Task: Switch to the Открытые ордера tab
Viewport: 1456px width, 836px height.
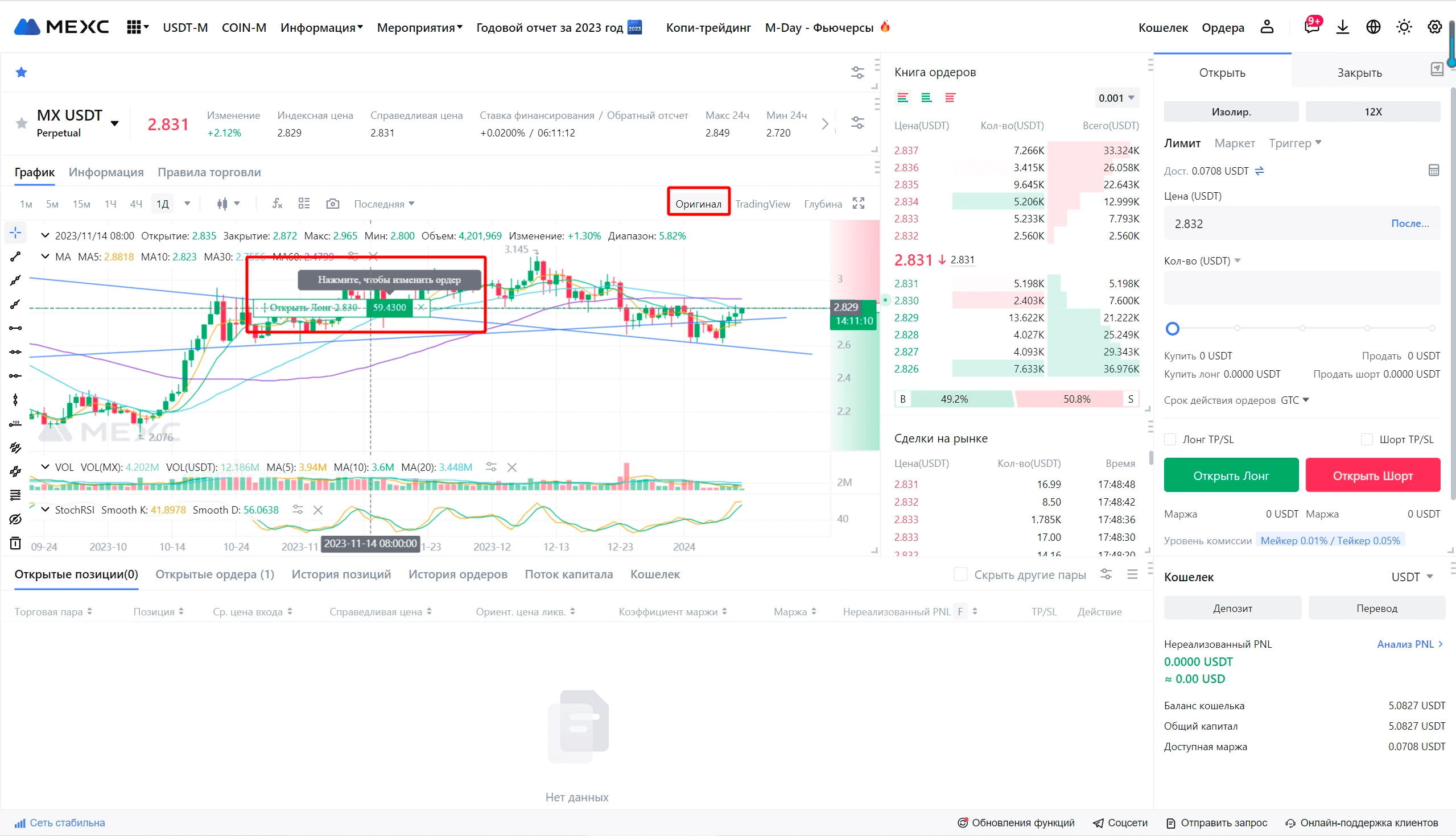Action: click(215, 574)
